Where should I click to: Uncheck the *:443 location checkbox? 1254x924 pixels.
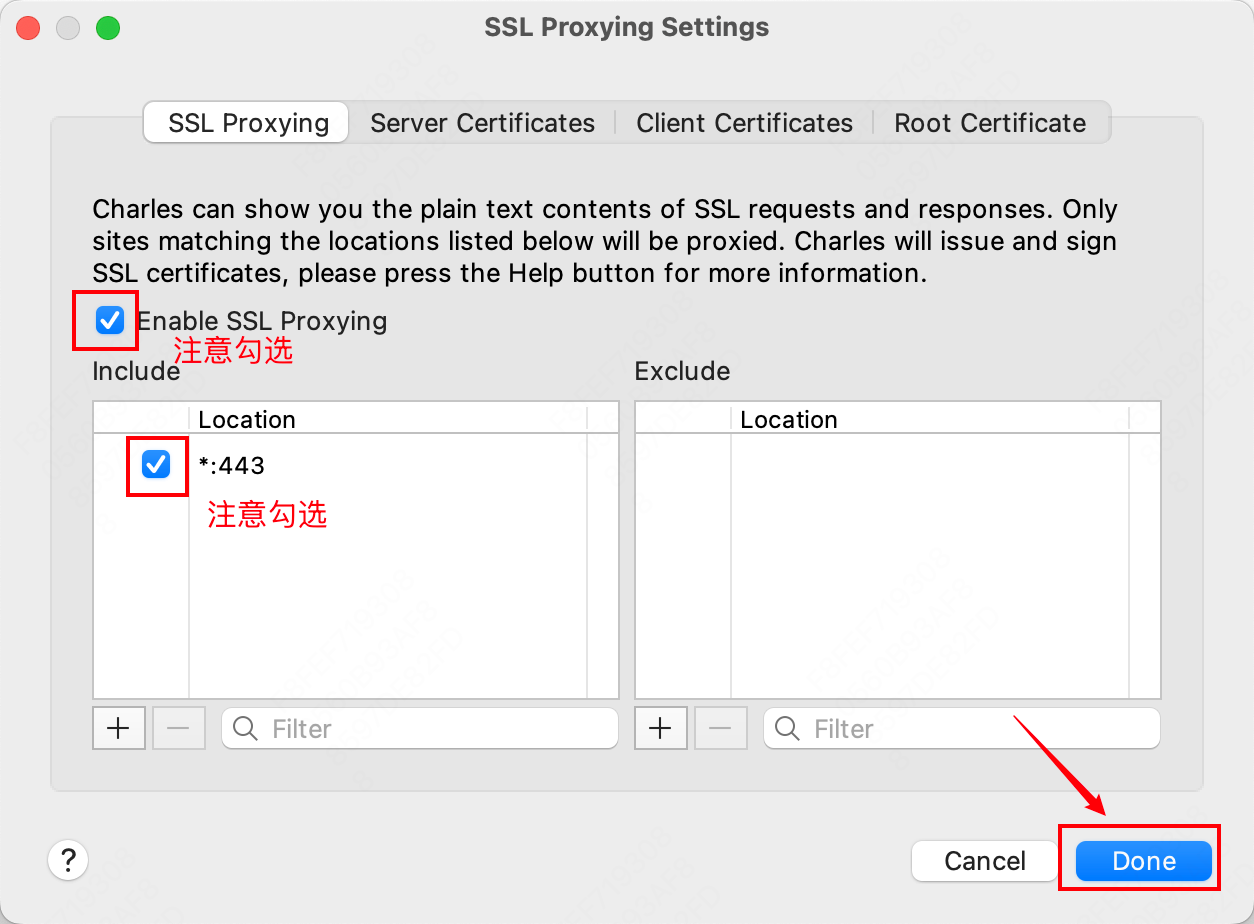[156, 464]
